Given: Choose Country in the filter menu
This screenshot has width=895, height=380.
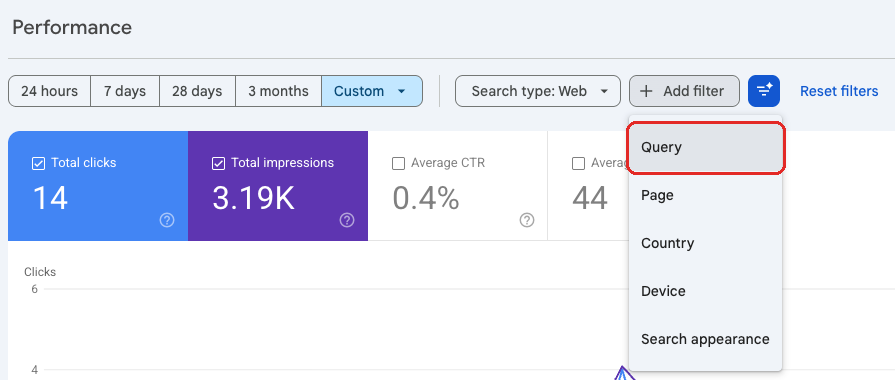Looking at the screenshot, I should click(x=705, y=244).
